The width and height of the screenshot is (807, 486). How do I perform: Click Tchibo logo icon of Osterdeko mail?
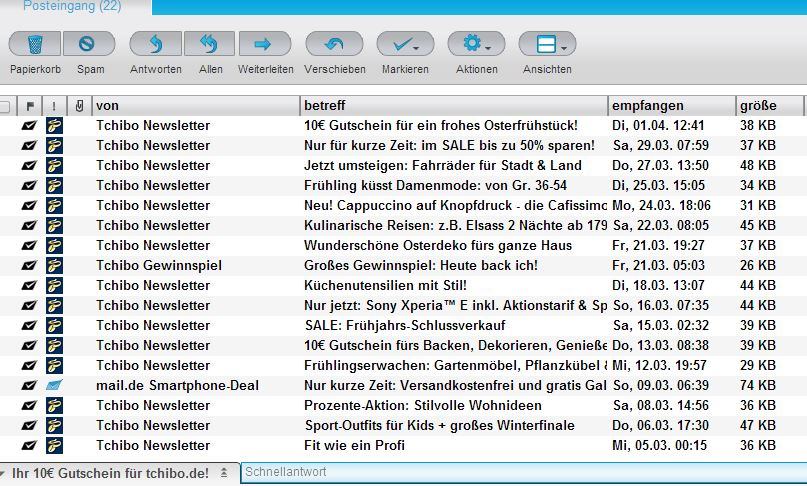(55, 246)
